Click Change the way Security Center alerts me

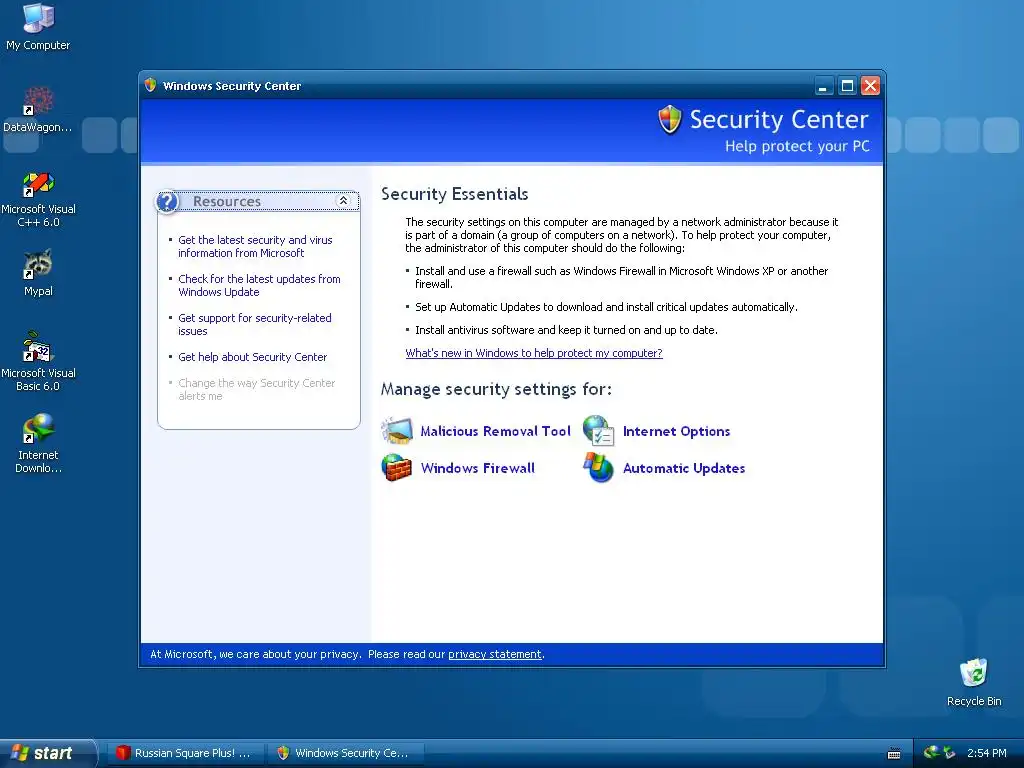point(257,389)
